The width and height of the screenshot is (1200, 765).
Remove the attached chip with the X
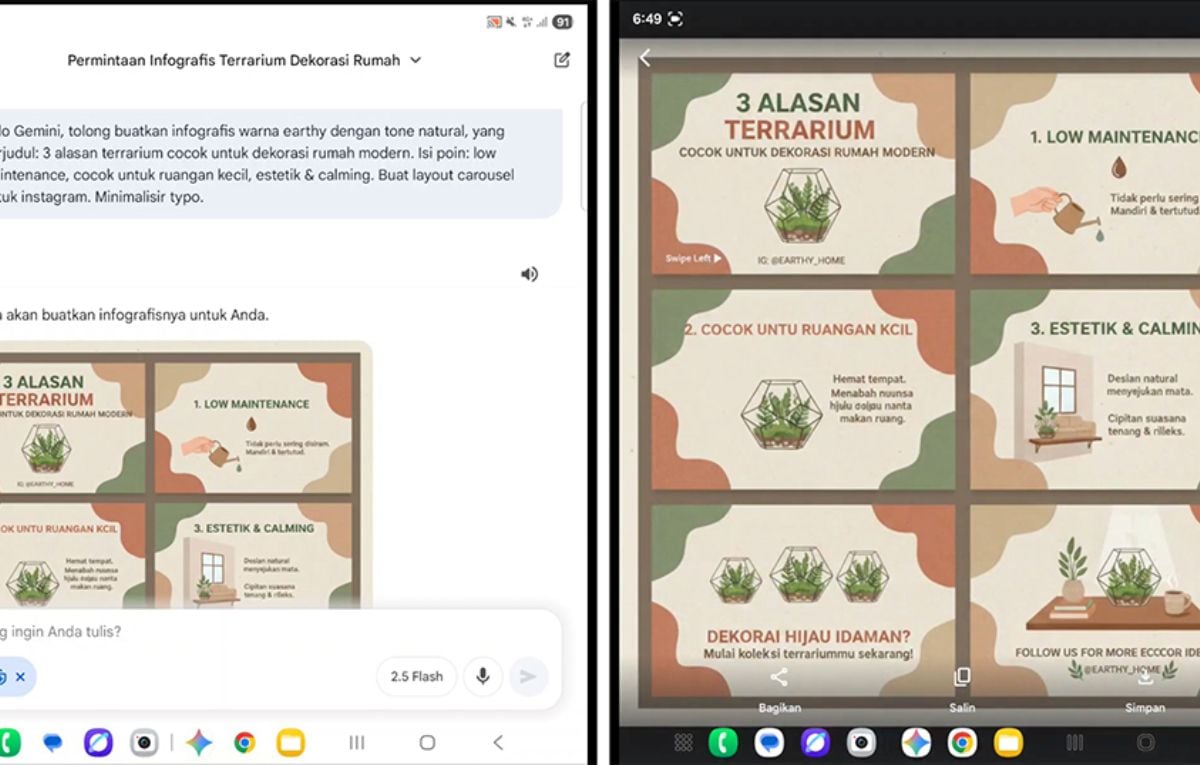20,677
